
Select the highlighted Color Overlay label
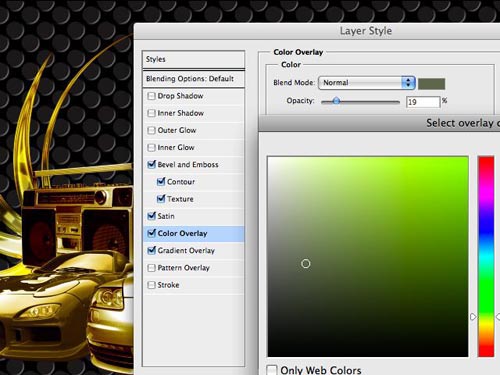click(182, 233)
